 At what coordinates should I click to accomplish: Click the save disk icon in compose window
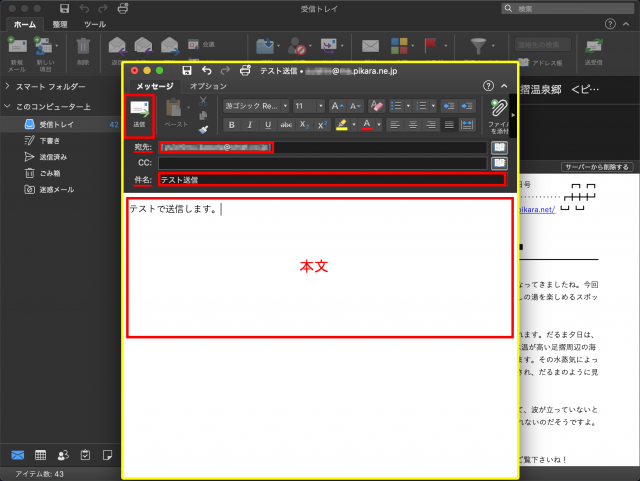186,70
